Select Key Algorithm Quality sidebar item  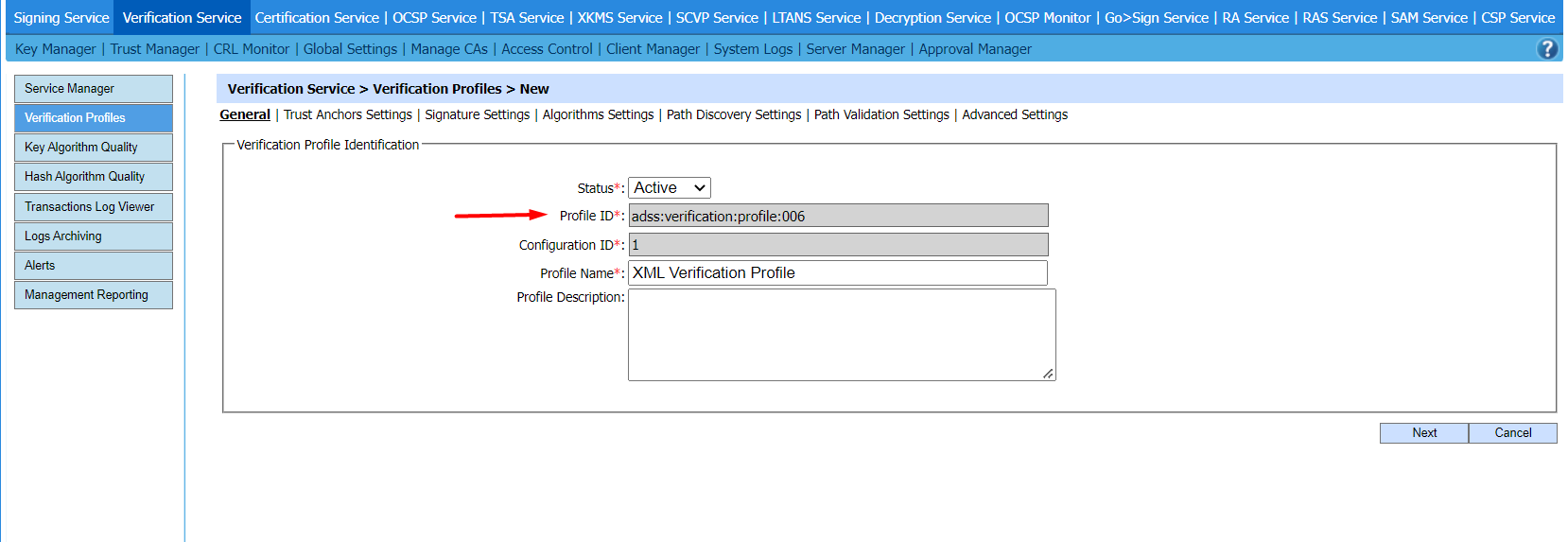coord(93,148)
